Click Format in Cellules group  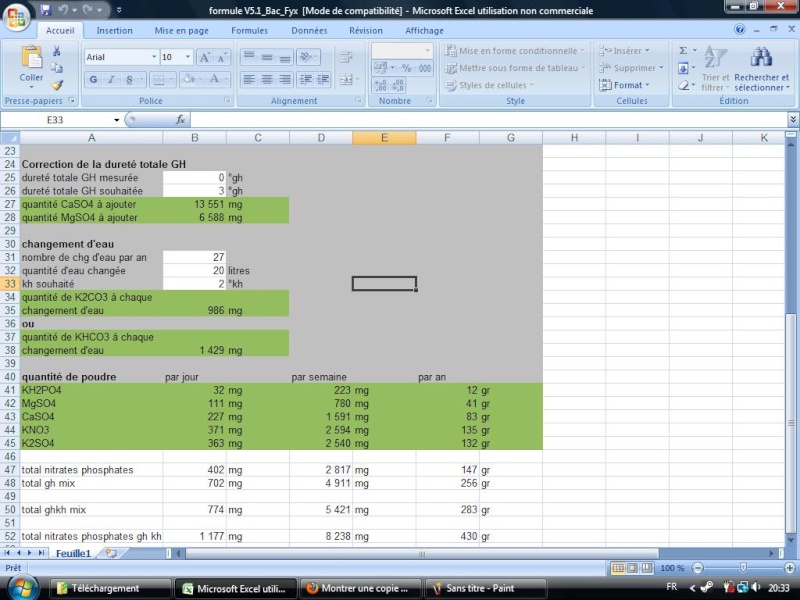(x=624, y=85)
